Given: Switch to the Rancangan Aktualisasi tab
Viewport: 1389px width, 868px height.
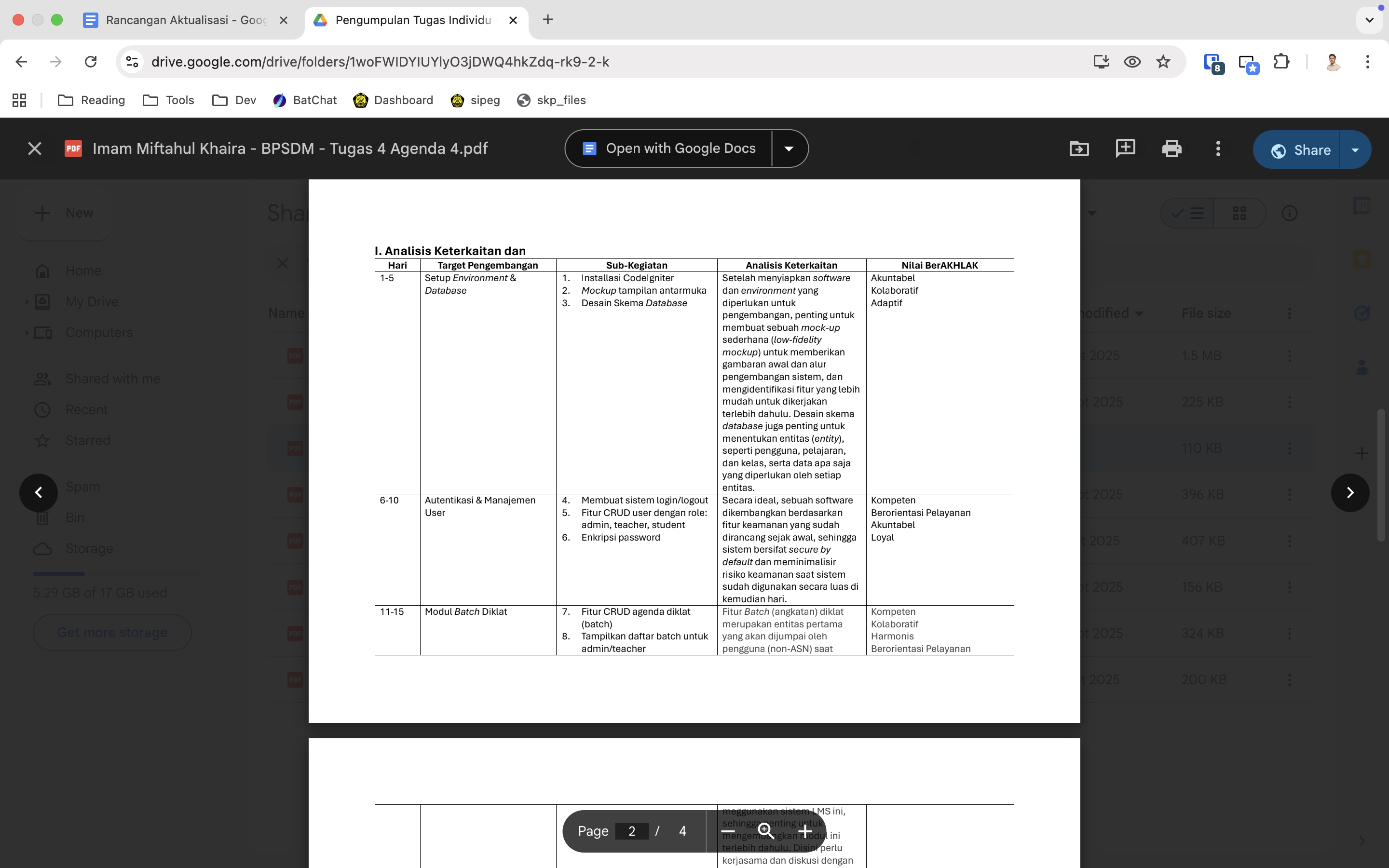Looking at the screenshot, I should coord(185,20).
